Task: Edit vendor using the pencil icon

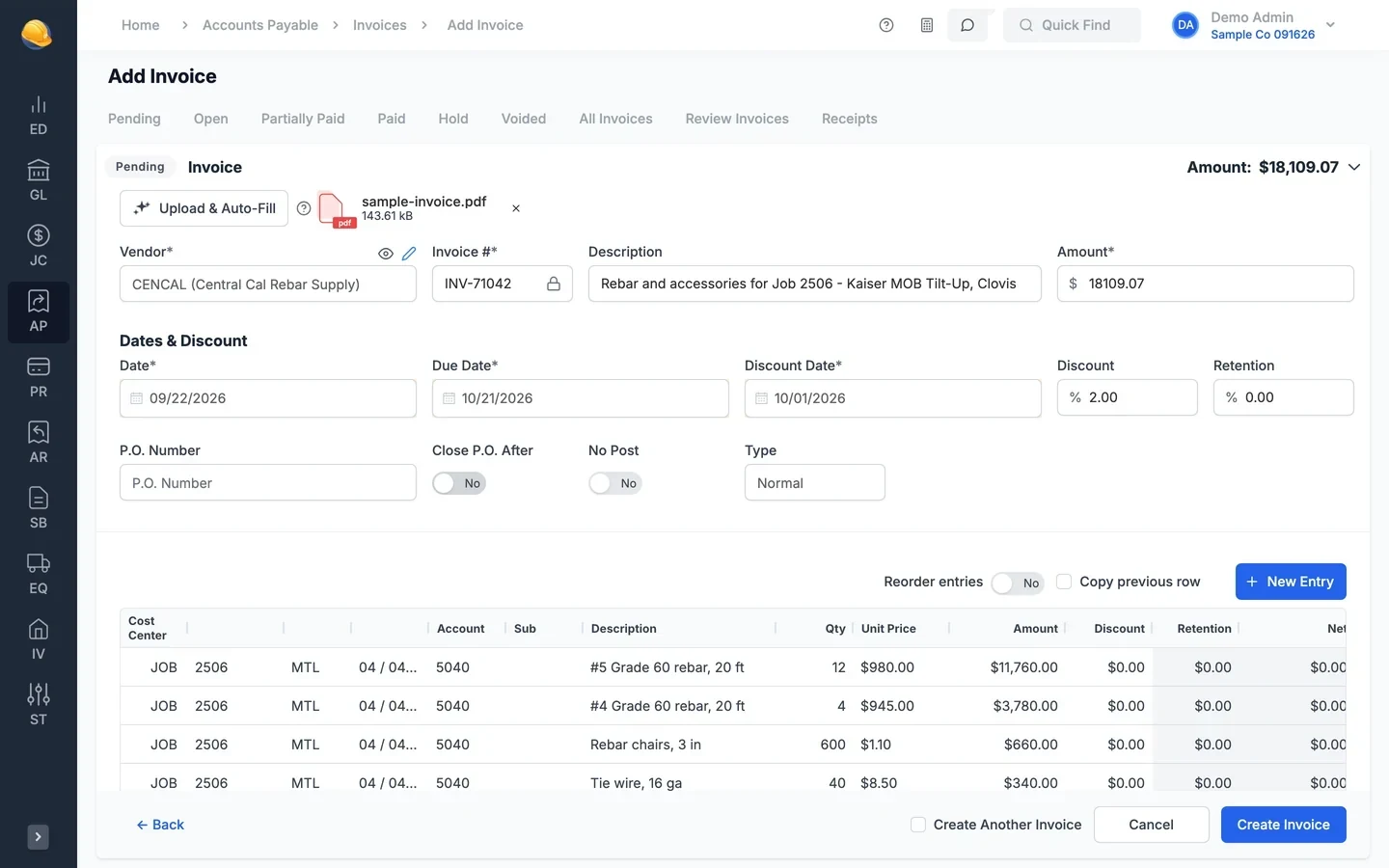Action: pyautogui.click(x=409, y=254)
